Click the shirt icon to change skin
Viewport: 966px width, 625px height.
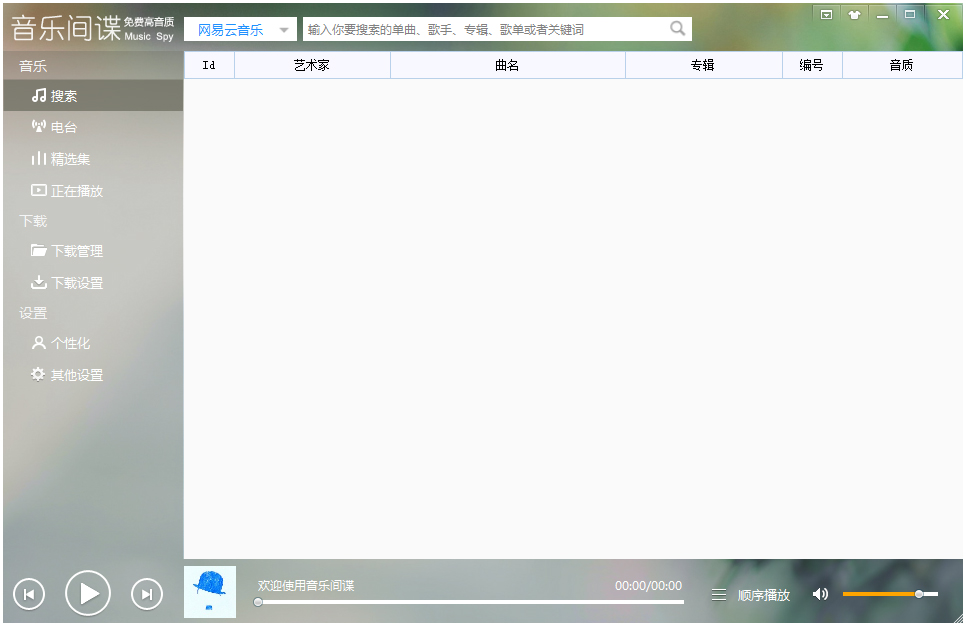coord(855,15)
